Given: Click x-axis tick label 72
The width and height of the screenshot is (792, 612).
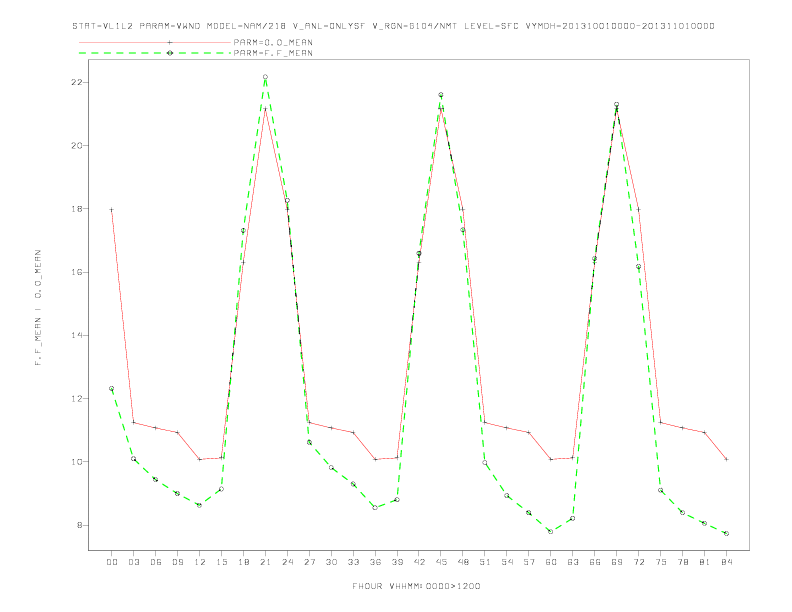Looking at the screenshot, I should coord(638,562).
